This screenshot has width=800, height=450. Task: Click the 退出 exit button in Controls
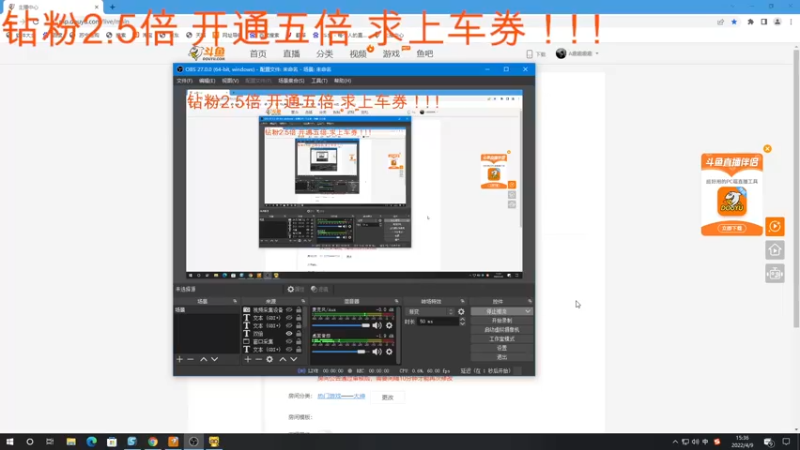pos(502,357)
